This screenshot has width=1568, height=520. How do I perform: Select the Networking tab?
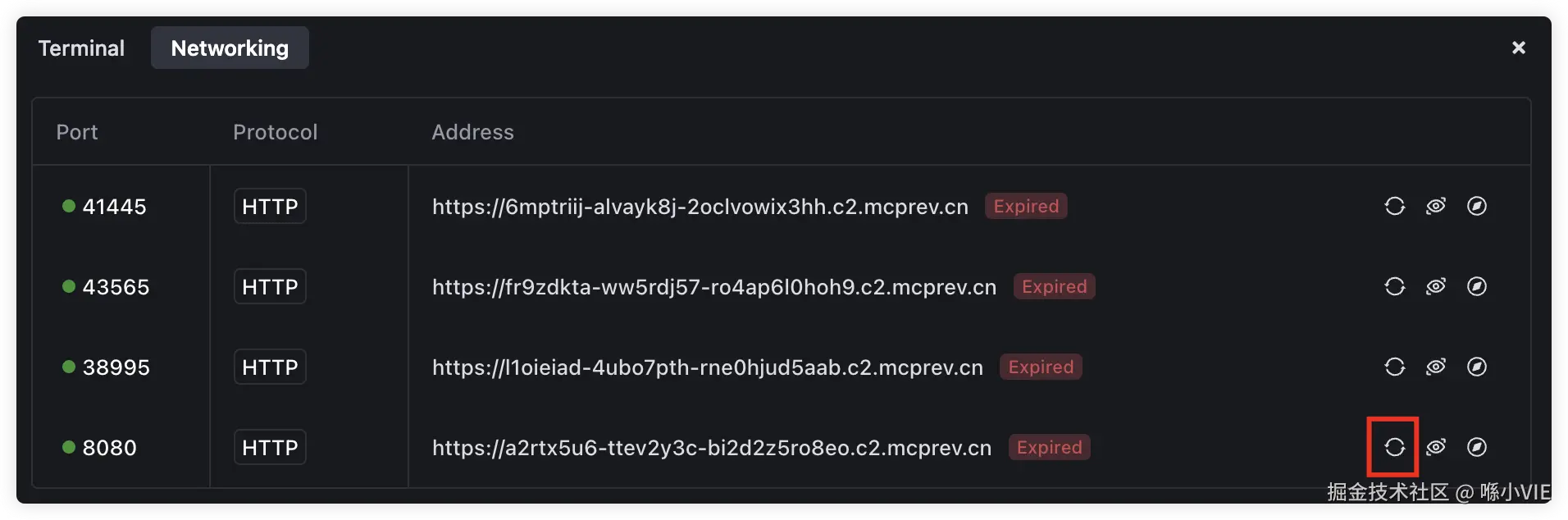(x=230, y=48)
